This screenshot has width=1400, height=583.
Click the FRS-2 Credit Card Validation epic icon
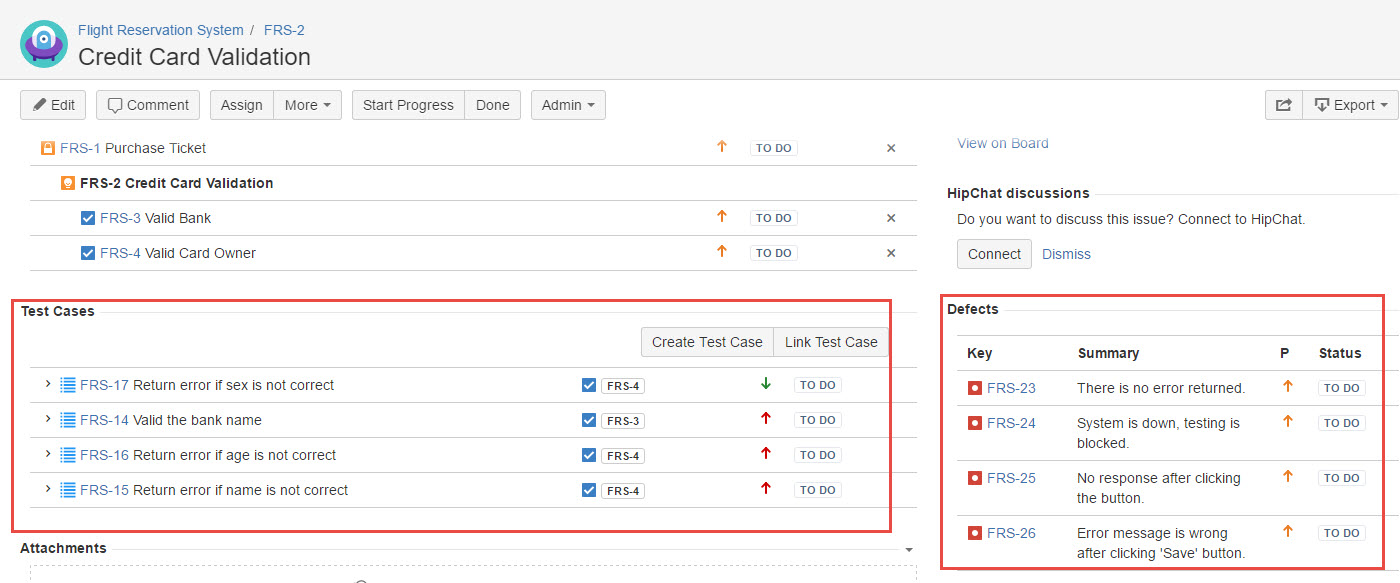pos(68,183)
